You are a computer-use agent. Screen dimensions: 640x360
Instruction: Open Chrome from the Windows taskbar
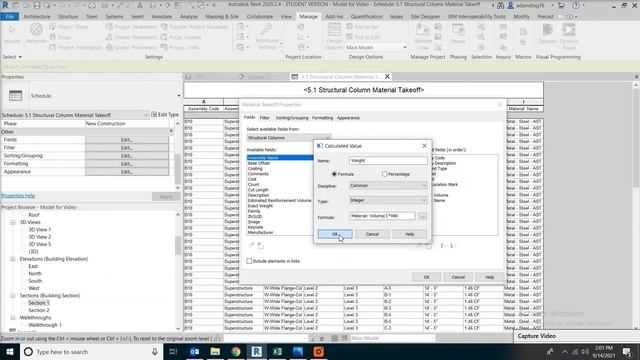pyautogui.click(x=236, y=351)
